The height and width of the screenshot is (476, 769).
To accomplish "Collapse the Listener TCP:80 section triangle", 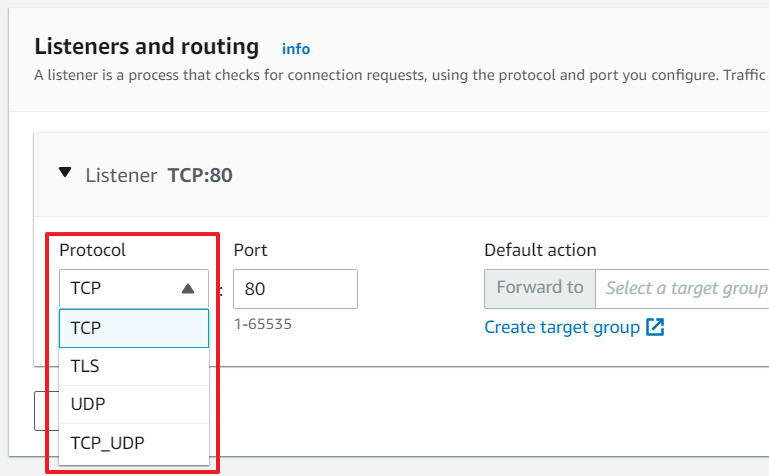I will [x=65, y=173].
